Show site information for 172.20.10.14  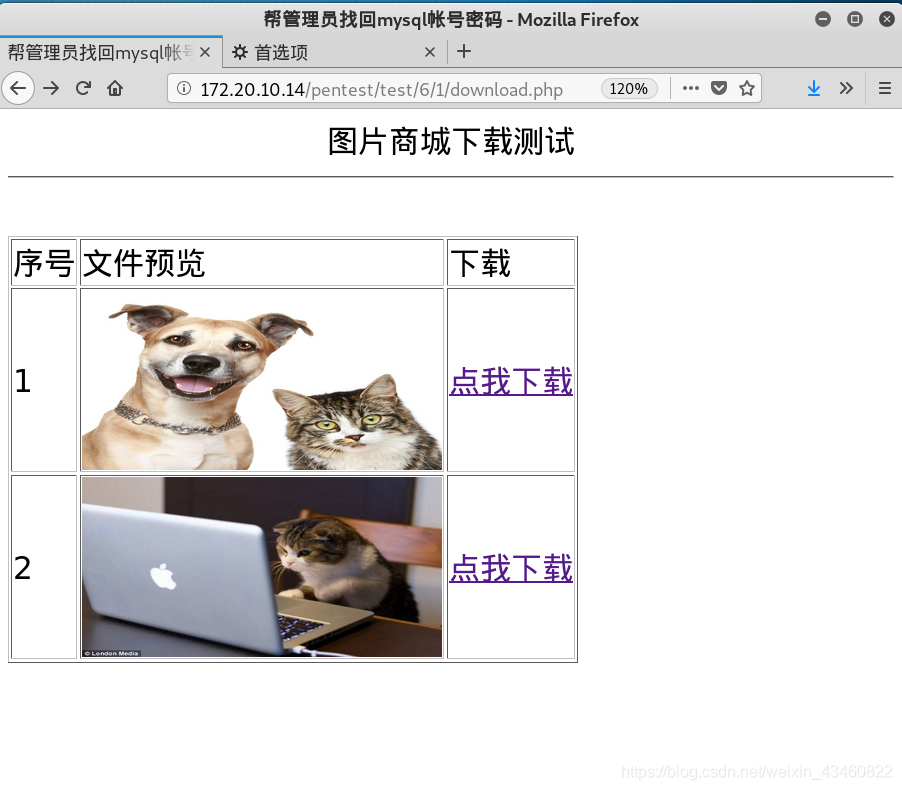[184, 89]
